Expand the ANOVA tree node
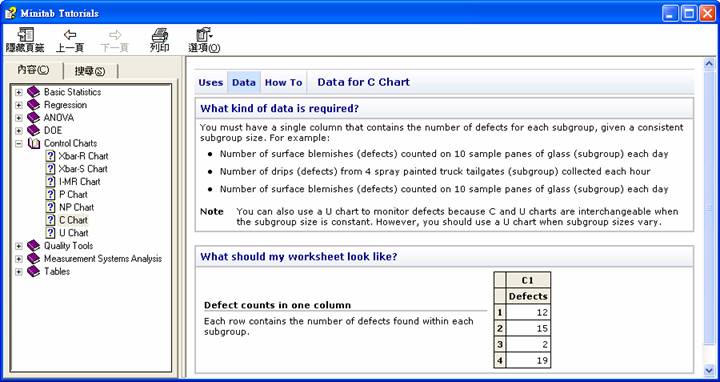The height and width of the screenshot is (382, 720). pos(18,118)
